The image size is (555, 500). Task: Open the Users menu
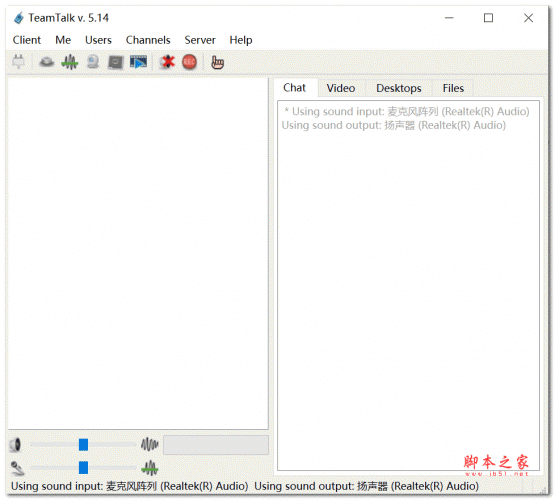98,40
